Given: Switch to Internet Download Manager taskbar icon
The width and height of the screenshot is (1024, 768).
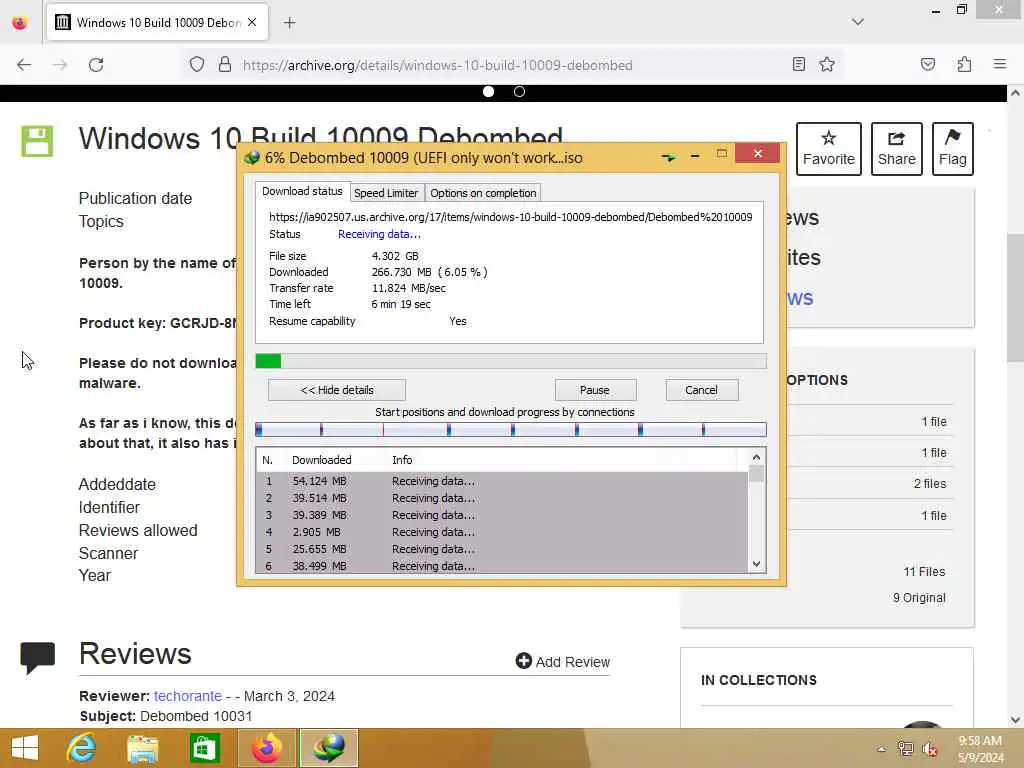Looking at the screenshot, I should tap(328, 748).
